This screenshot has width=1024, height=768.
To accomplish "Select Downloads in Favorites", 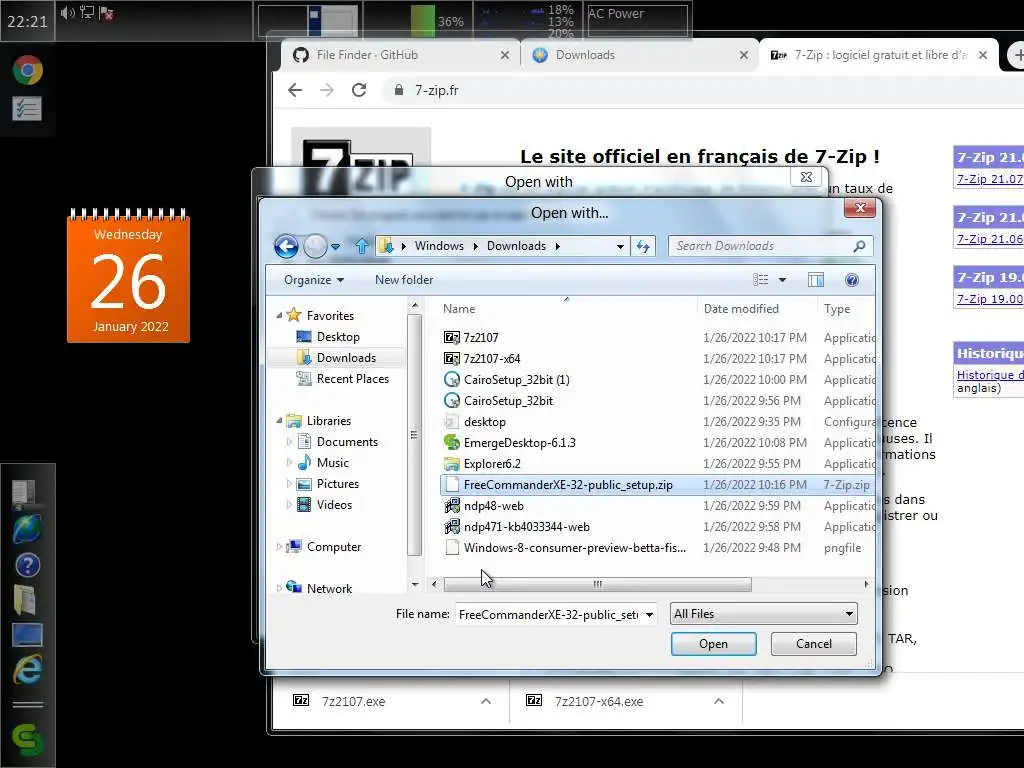I will (x=346, y=358).
